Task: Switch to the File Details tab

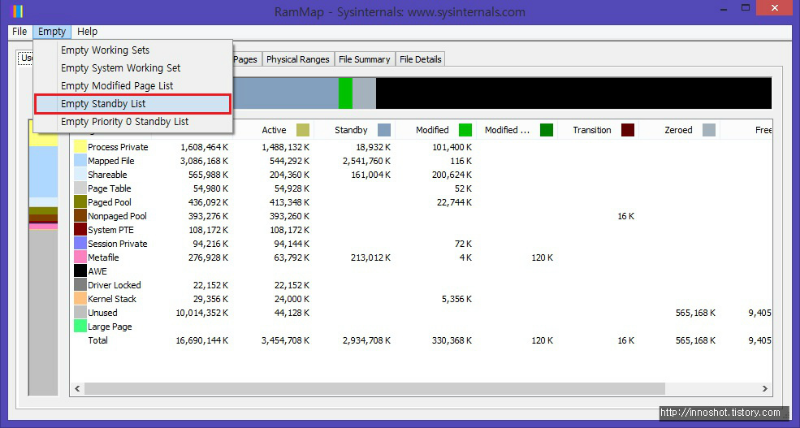Action: (x=420, y=59)
